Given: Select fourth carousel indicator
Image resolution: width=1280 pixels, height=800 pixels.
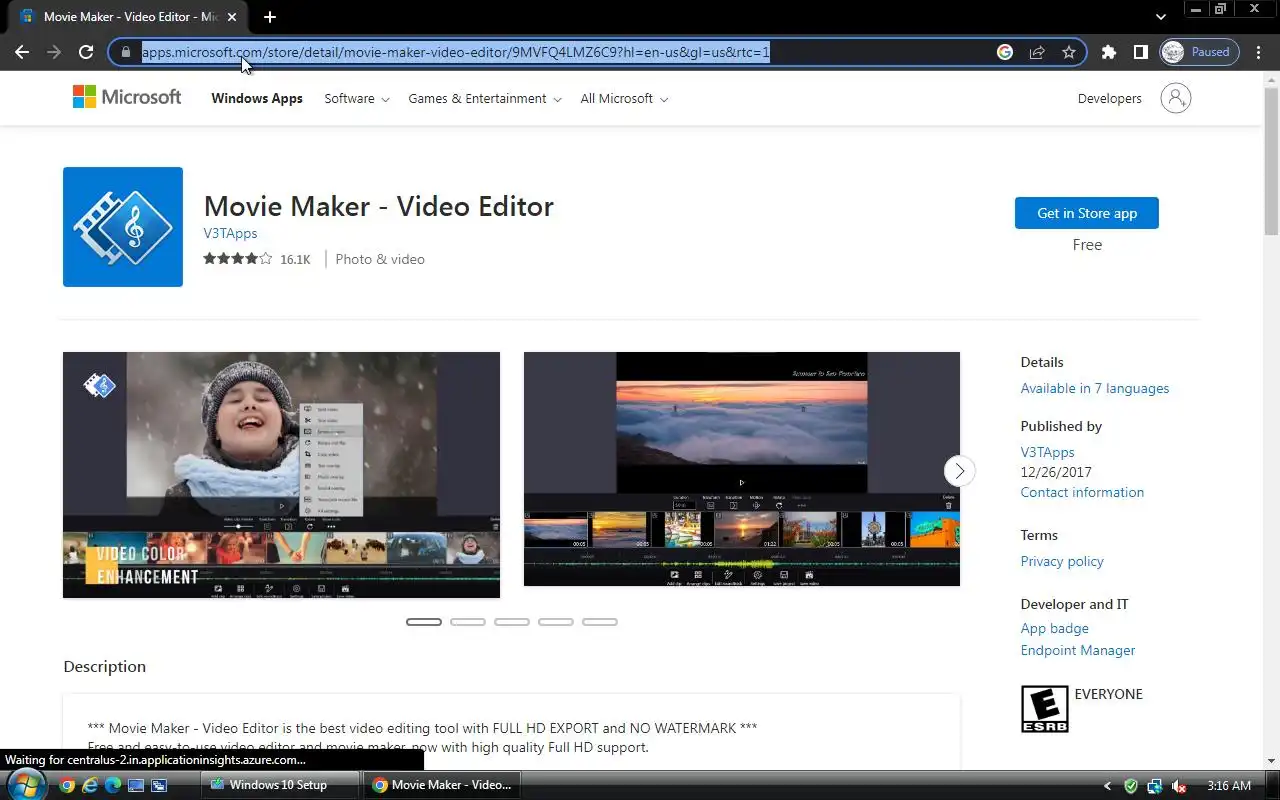Looking at the screenshot, I should pos(556,622).
